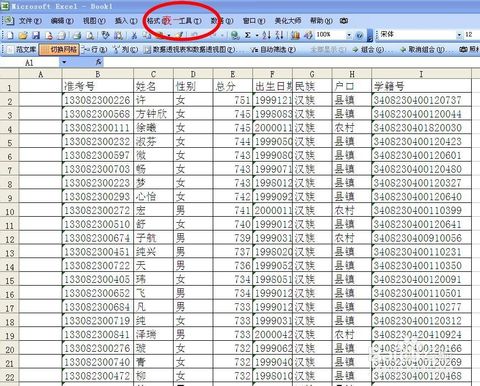Select the 农村 cell in row 4
Screen dimensions: 480x386
point(352,128)
